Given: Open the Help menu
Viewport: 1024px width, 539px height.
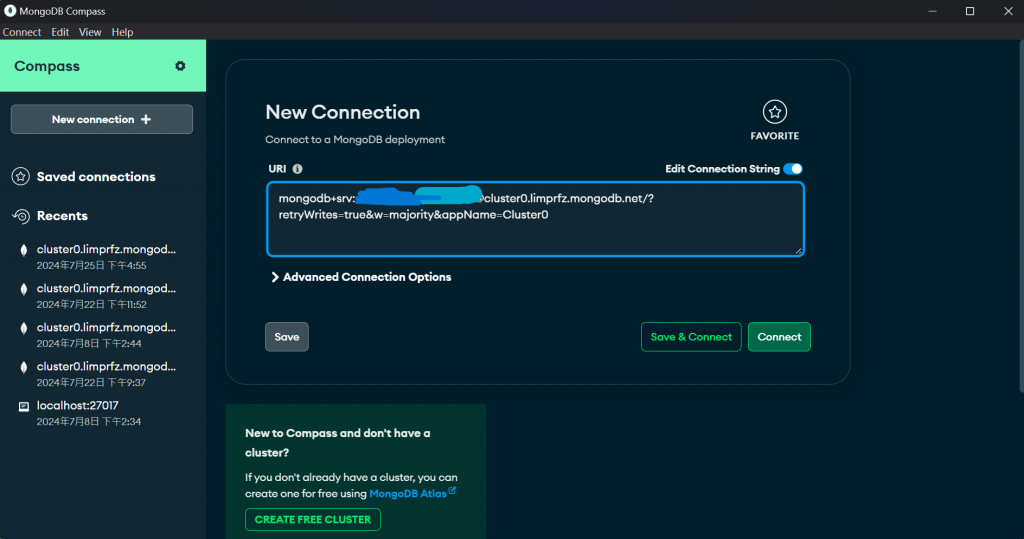Looking at the screenshot, I should pyautogui.click(x=122, y=32).
